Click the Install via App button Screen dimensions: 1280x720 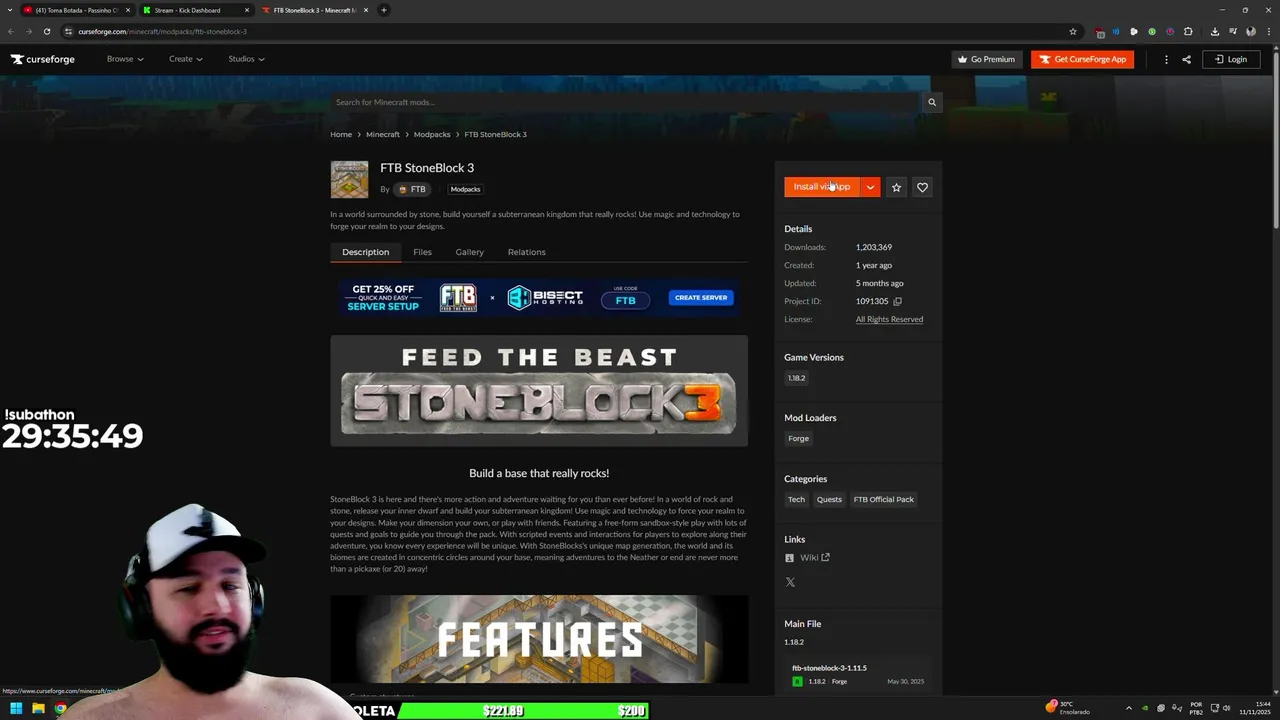[822, 187]
